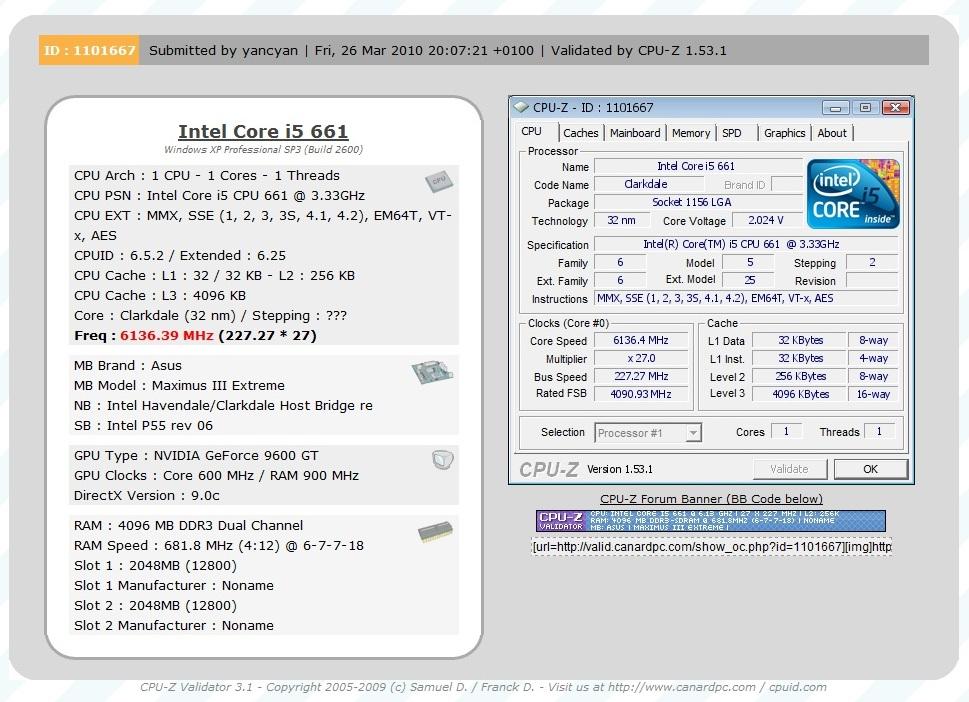Click the OK button
The height and width of the screenshot is (702, 969).
click(870, 469)
